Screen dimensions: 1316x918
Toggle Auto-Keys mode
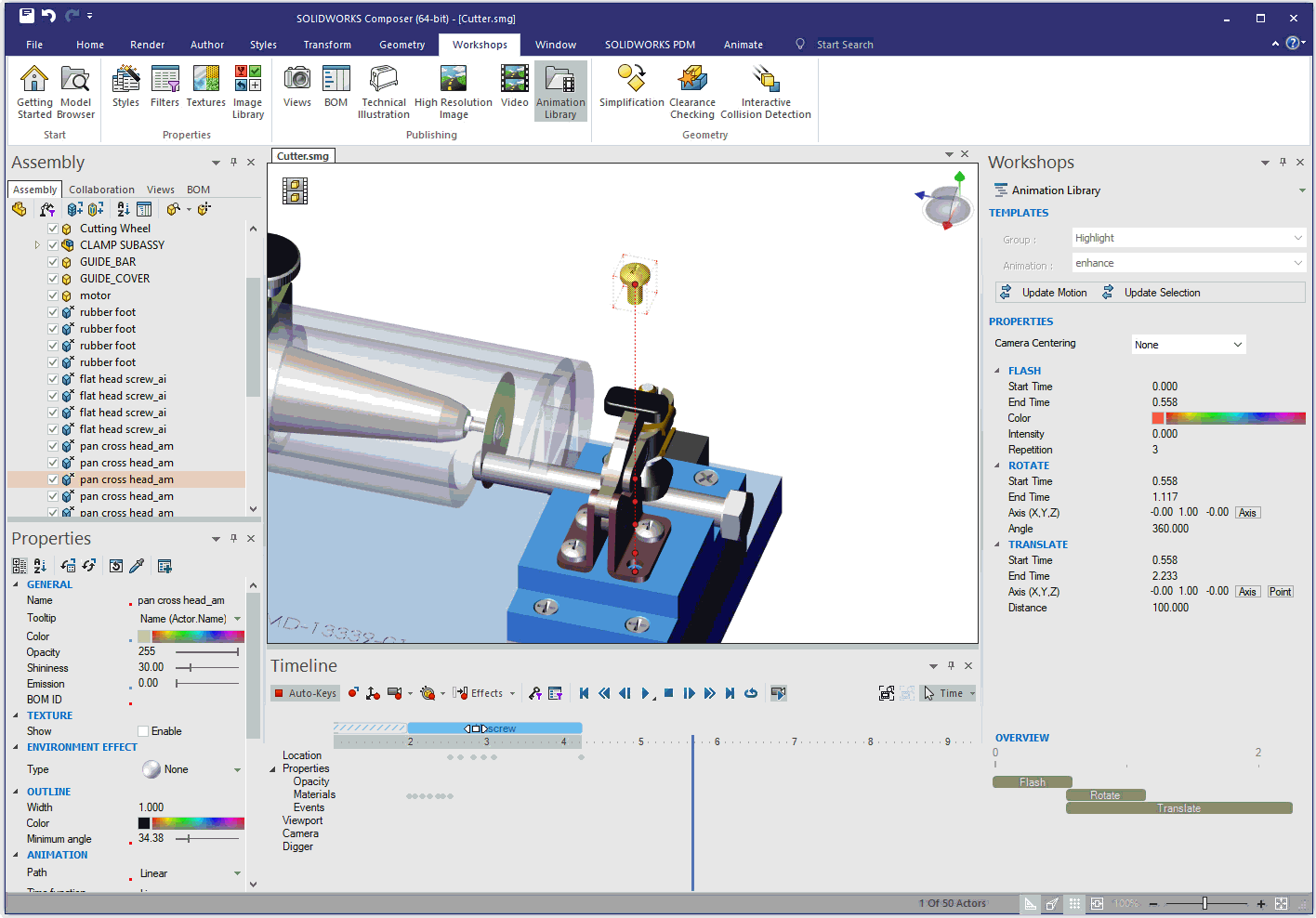pyautogui.click(x=305, y=693)
